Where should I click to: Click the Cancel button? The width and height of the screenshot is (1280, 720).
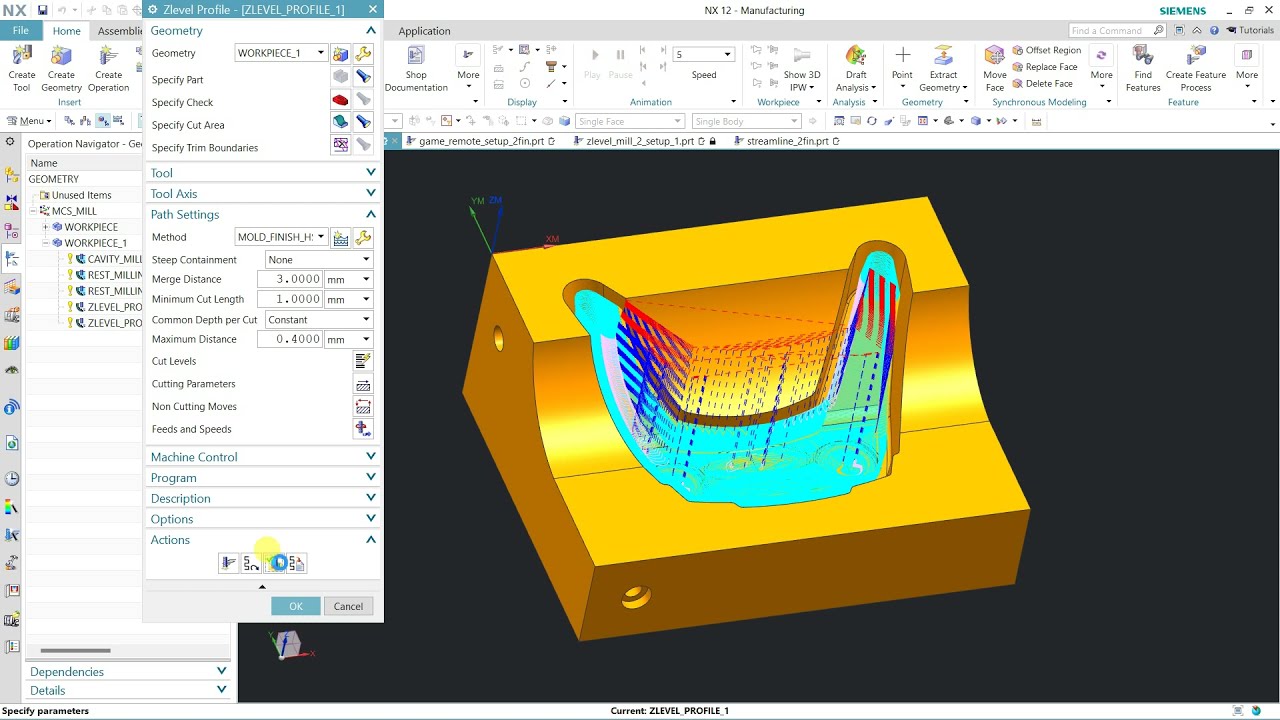(348, 606)
